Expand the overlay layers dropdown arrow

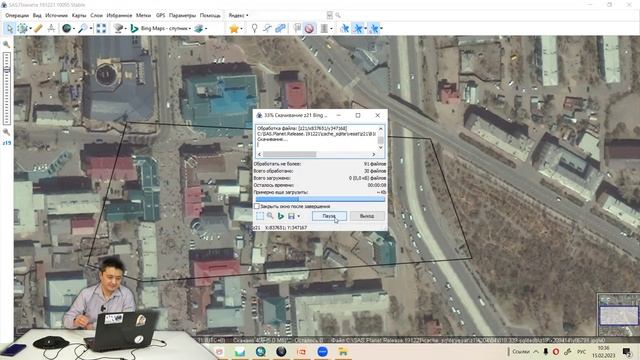(206, 28)
